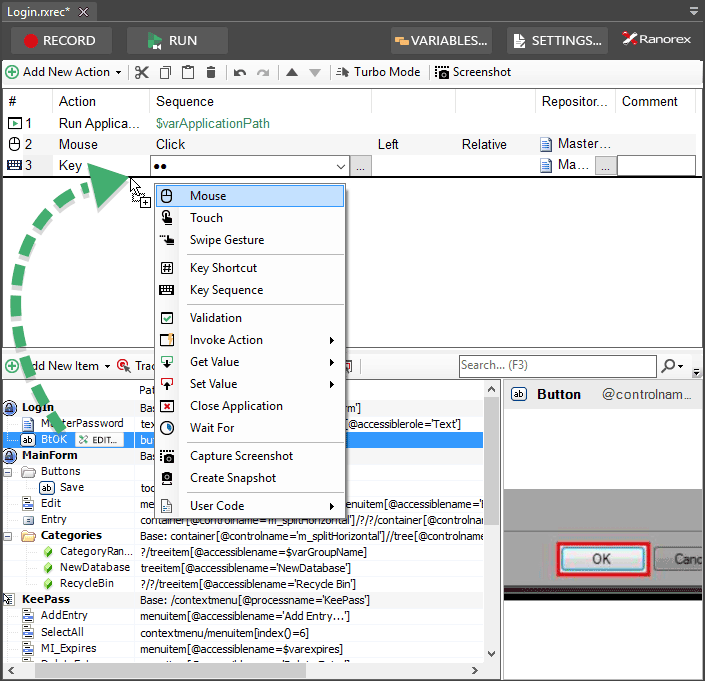Close the Login.rxrec tab
This screenshot has height=681, width=705.
pyautogui.click(x=84, y=12)
